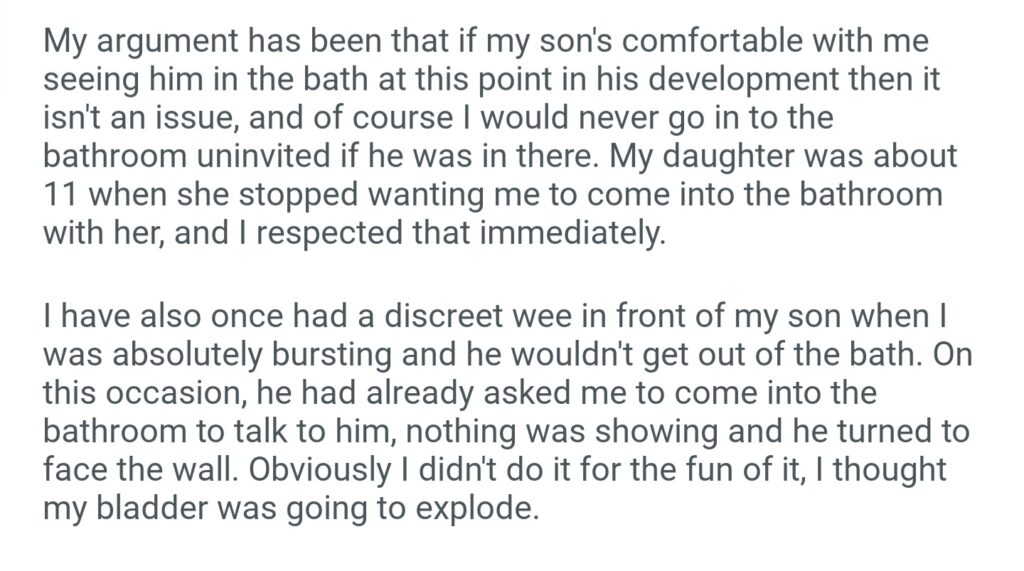Click the phrase "isn't an issue"
The image size is (1024, 571).
coord(150,120)
